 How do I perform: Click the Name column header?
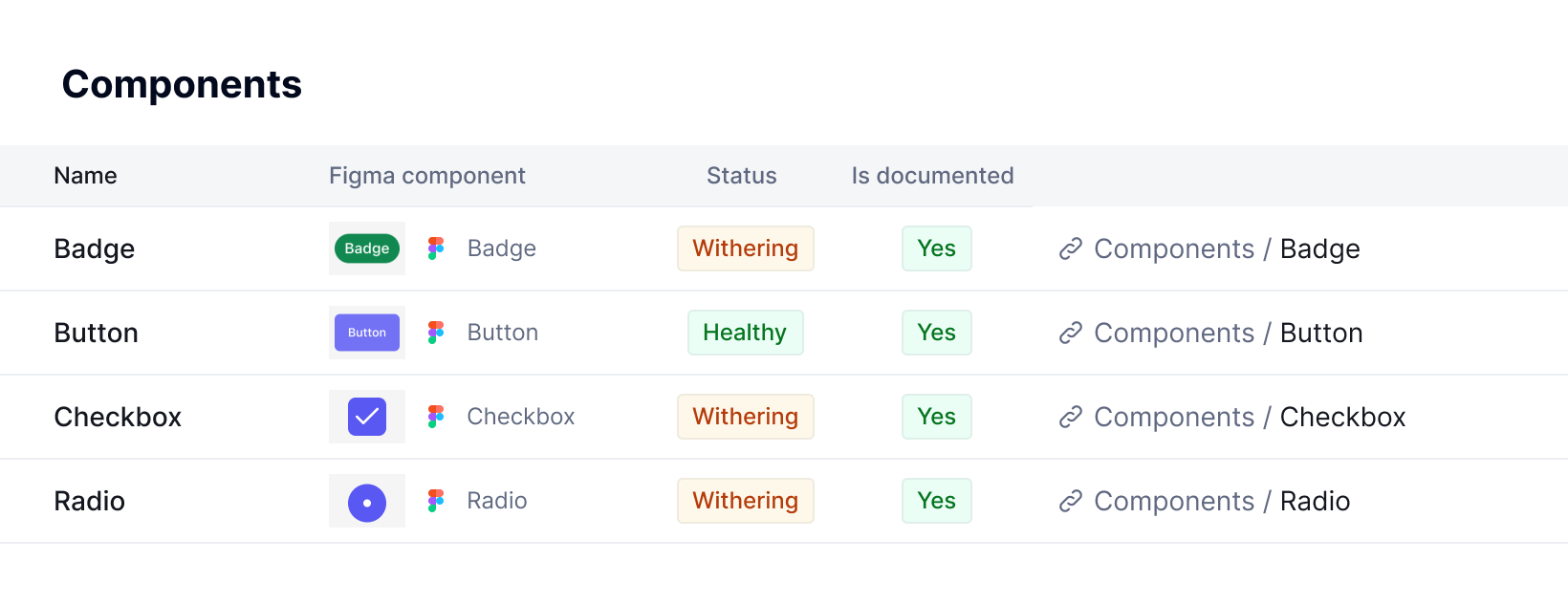coord(85,176)
